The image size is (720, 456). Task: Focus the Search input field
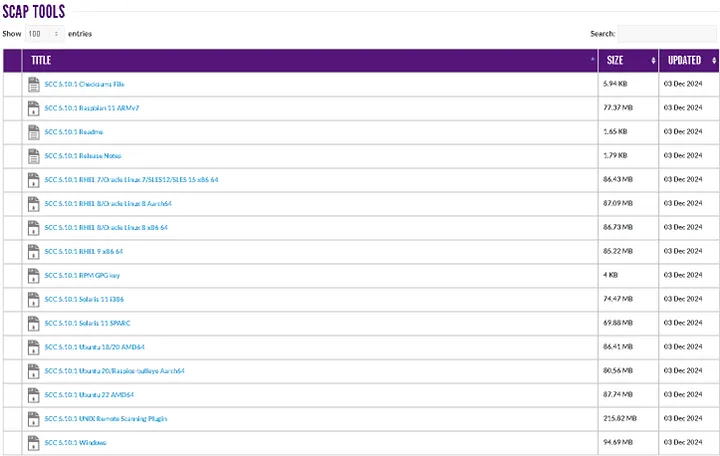click(x=667, y=34)
